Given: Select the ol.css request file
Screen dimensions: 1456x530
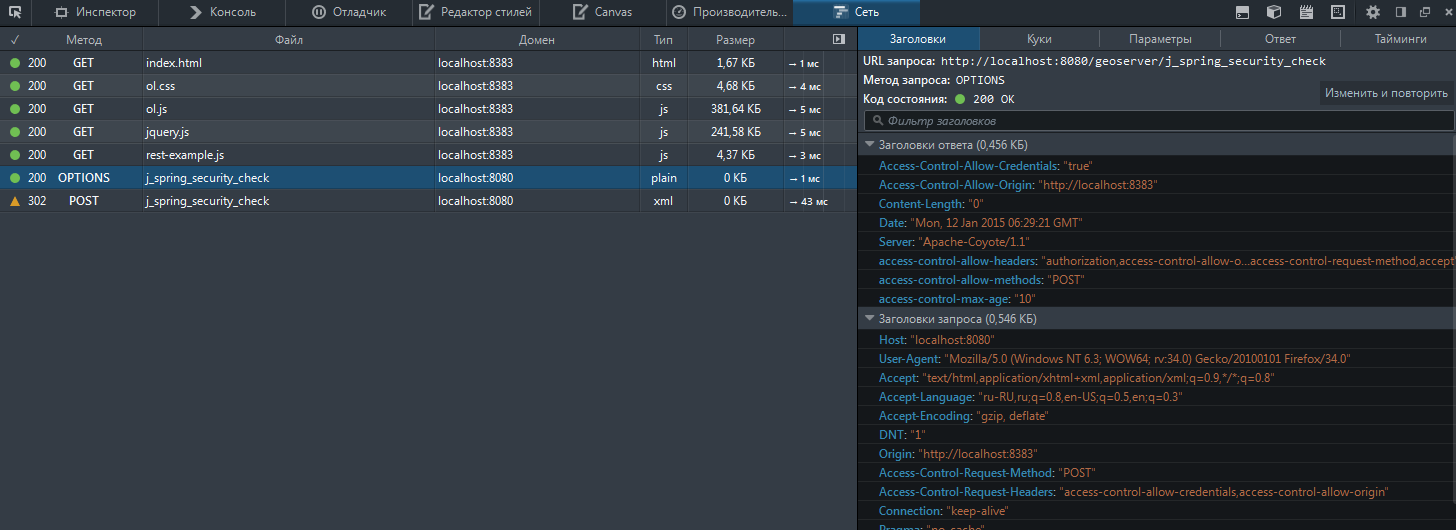Looking at the screenshot, I should [160, 86].
